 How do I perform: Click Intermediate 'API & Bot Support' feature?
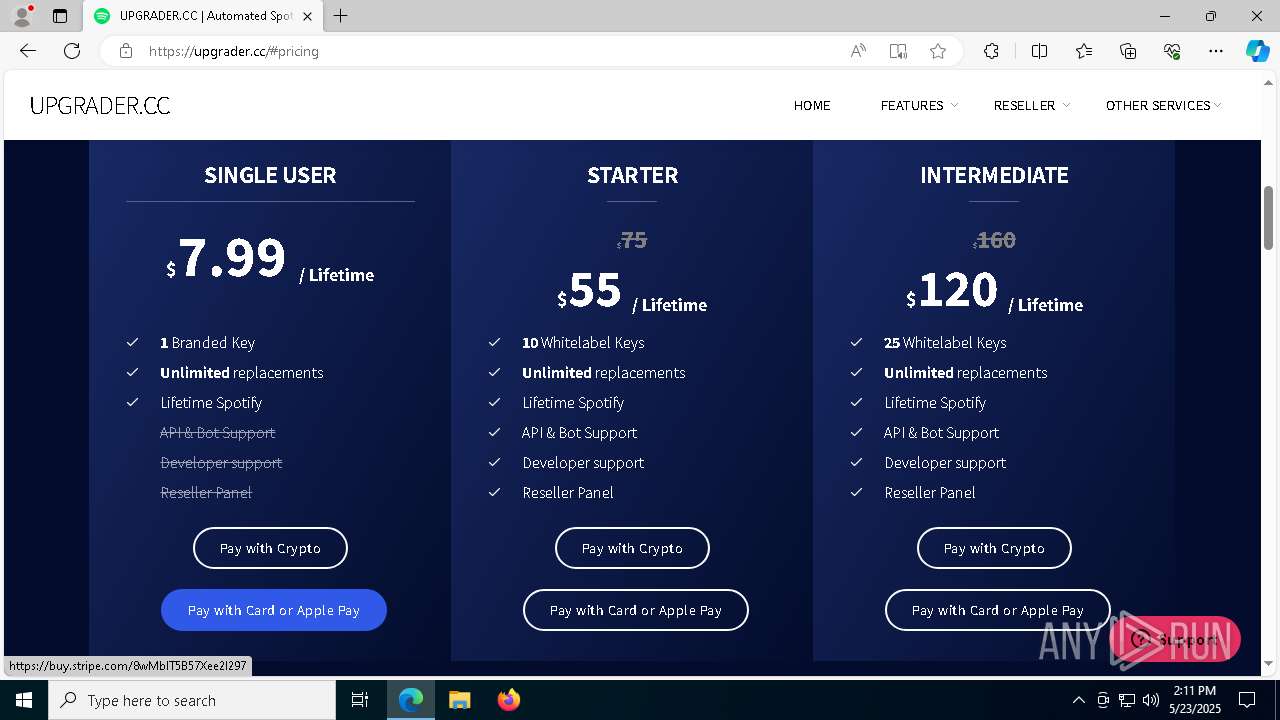(941, 432)
